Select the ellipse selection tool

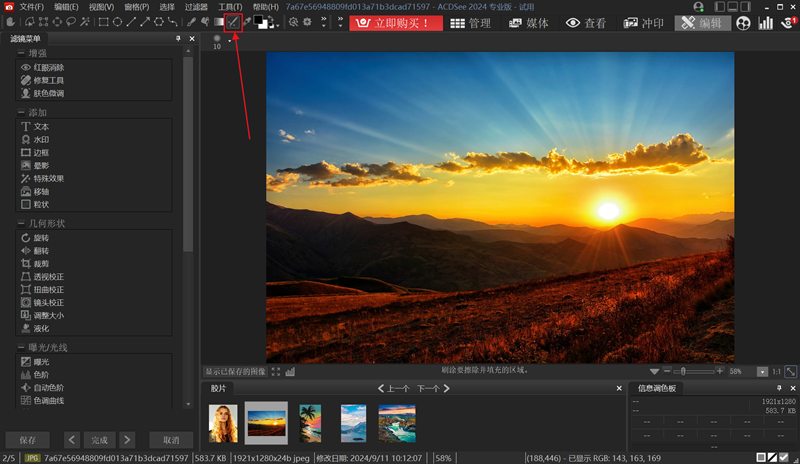[117, 22]
